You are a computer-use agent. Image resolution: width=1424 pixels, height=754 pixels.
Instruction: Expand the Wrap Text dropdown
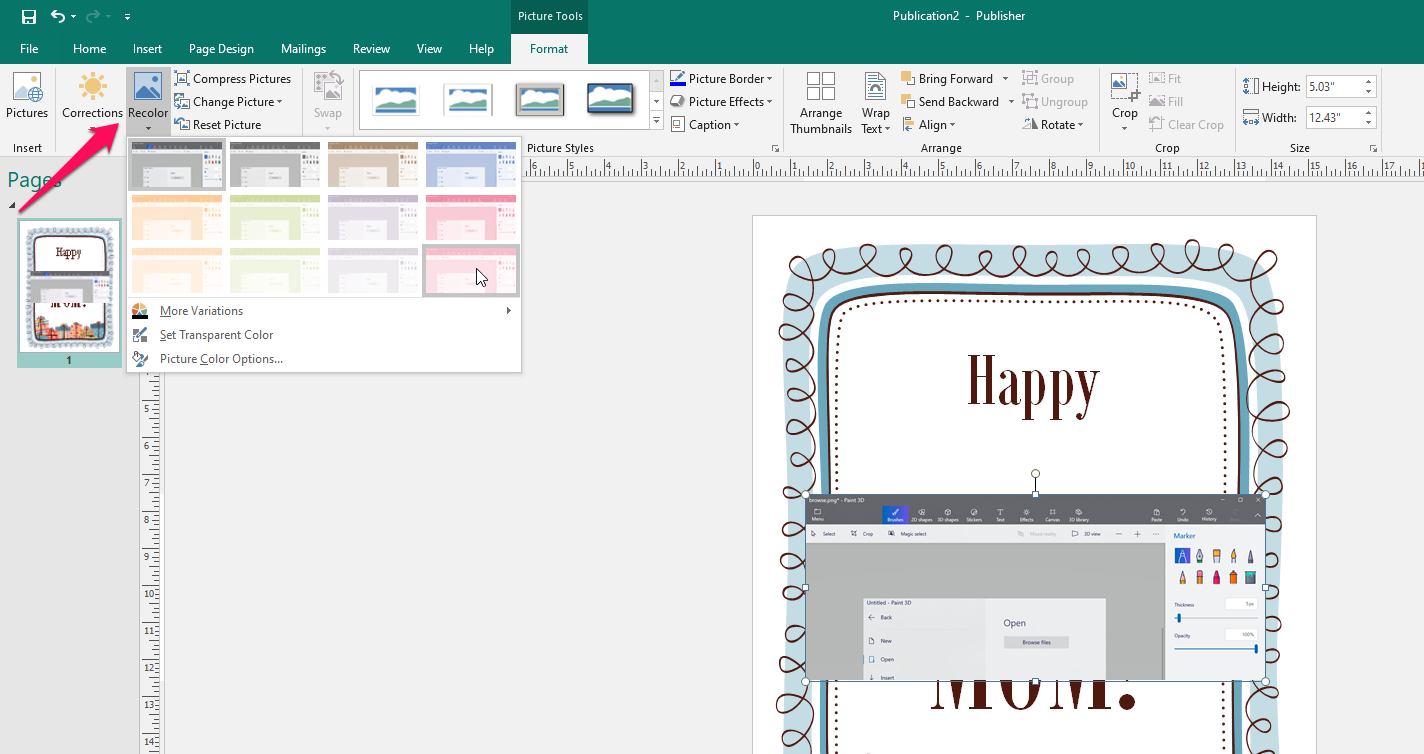coord(875,101)
